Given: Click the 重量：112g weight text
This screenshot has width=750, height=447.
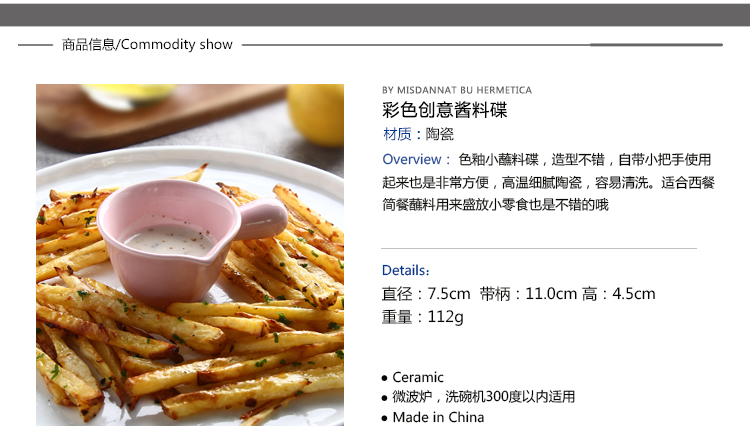Looking at the screenshot, I should [422, 317].
